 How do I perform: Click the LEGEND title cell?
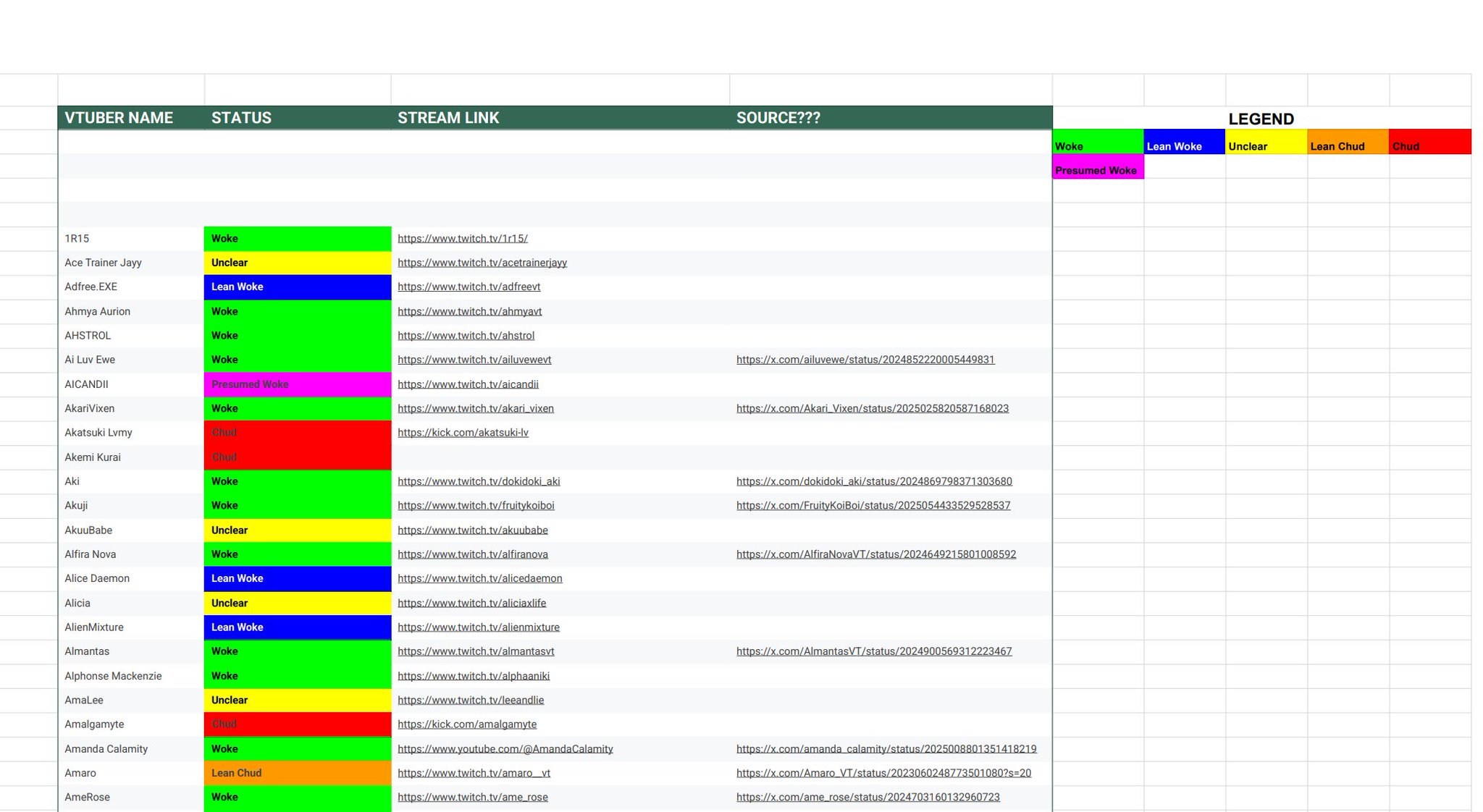pyautogui.click(x=1261, y=119)
